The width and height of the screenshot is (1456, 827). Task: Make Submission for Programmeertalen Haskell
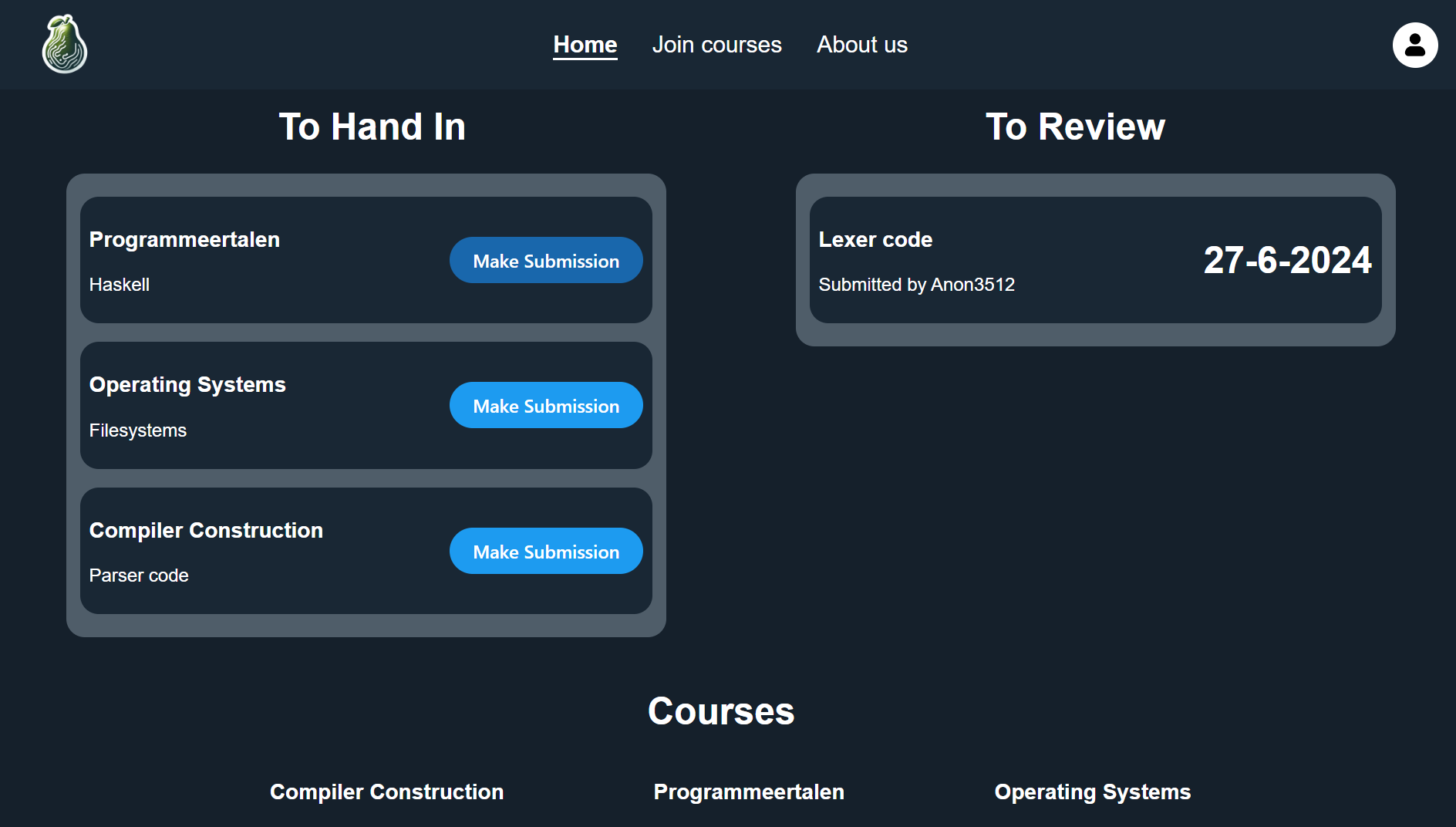pyautogui.click(x=546, y=261)
